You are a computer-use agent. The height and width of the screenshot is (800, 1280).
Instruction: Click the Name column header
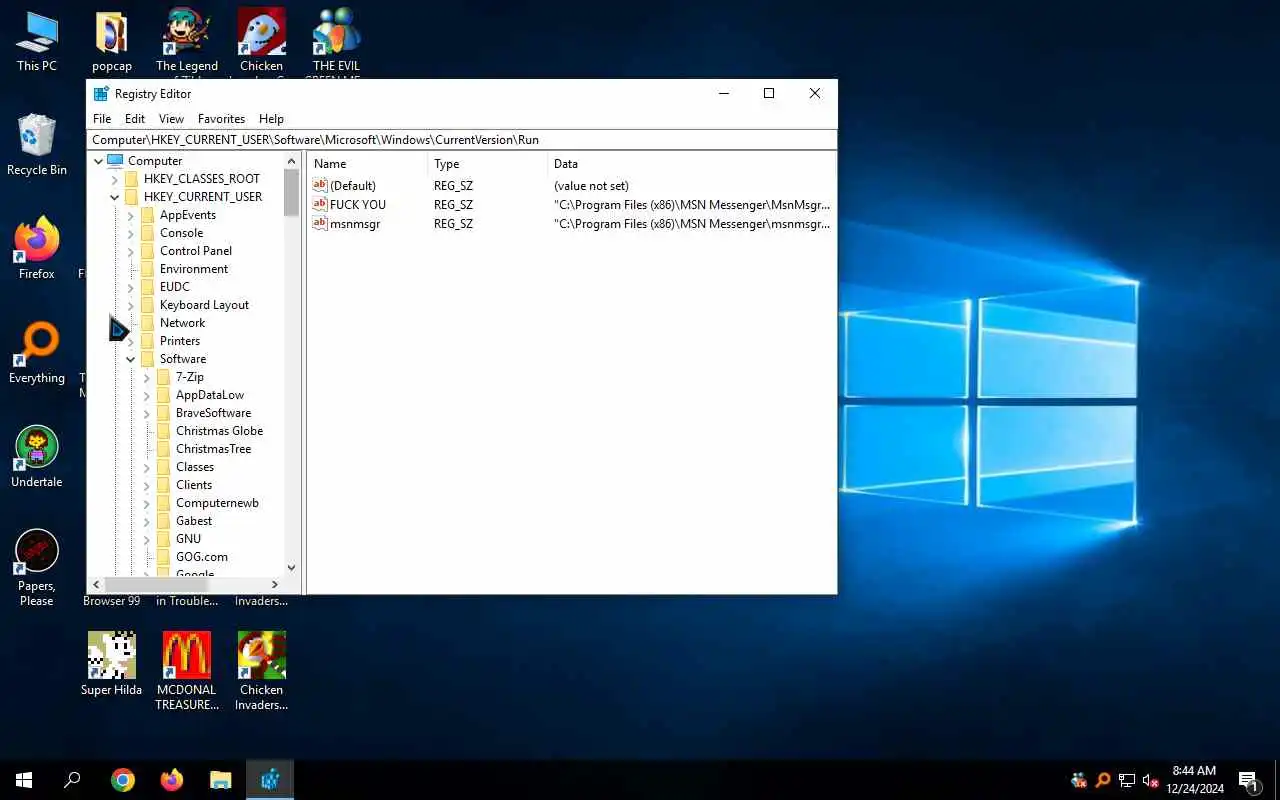tap(367, 164)
